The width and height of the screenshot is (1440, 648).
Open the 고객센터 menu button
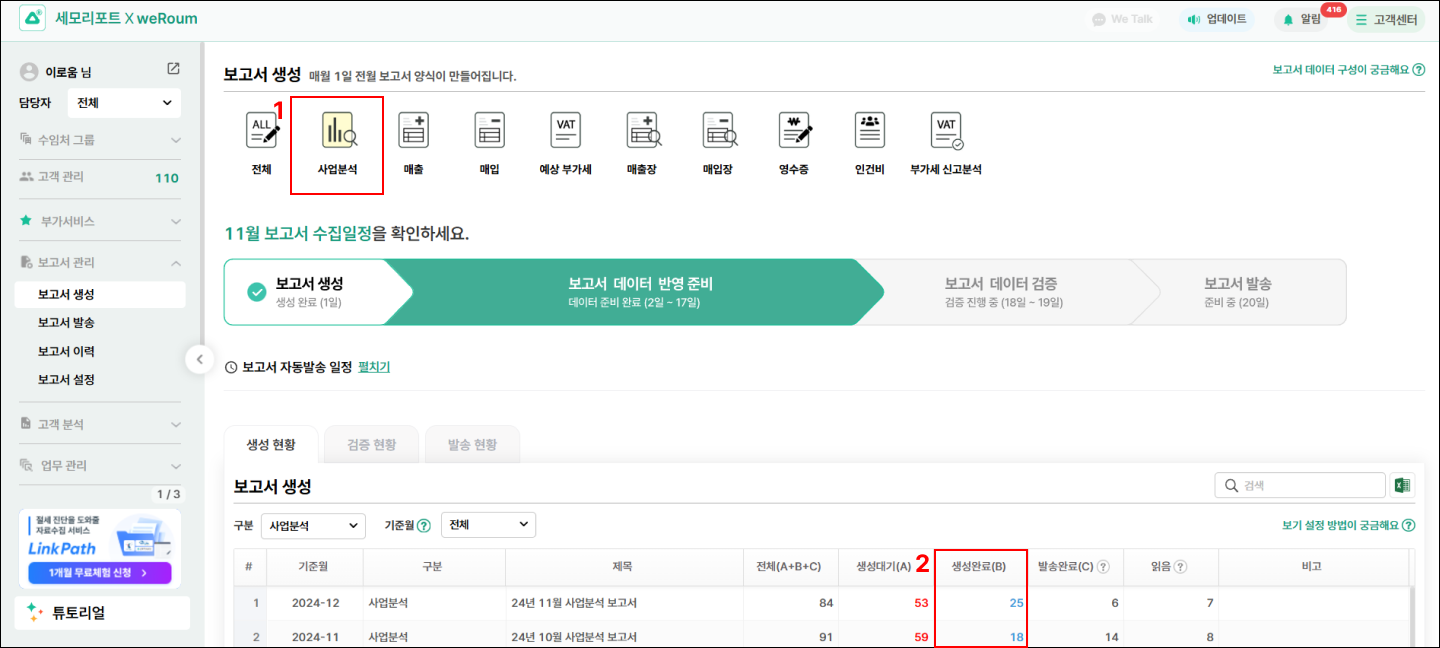1385,19
